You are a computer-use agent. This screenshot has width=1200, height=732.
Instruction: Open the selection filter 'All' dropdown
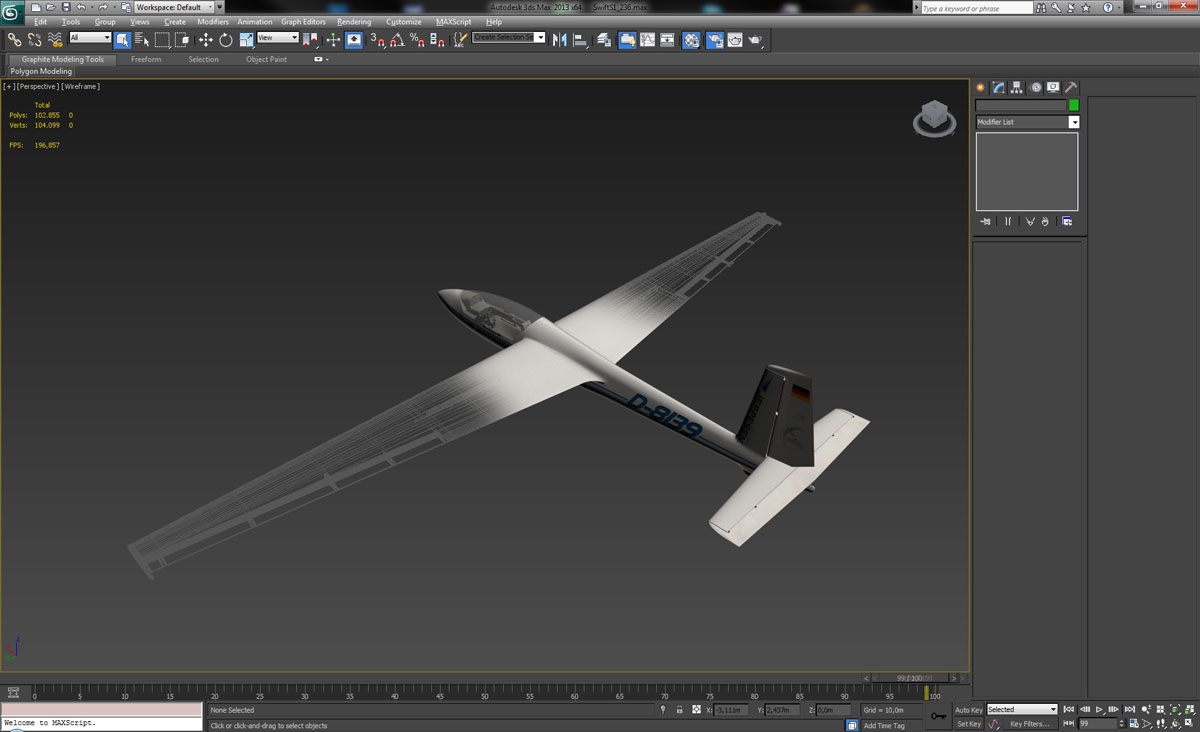click(90, 38)
